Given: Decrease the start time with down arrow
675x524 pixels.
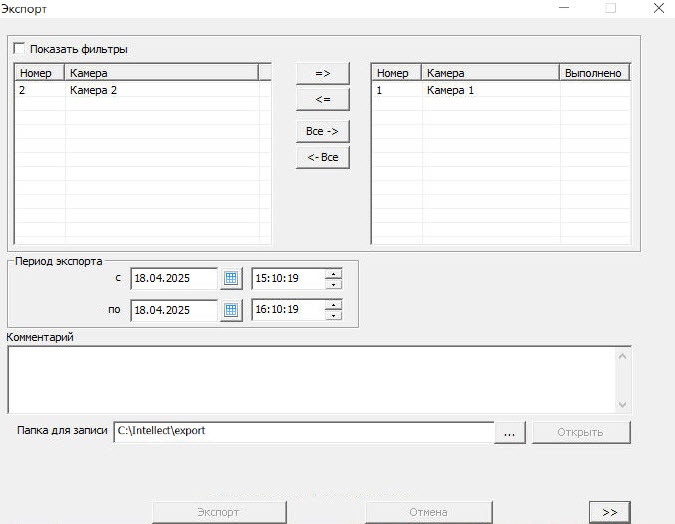Looking at the screenshot, I should 333,284.
